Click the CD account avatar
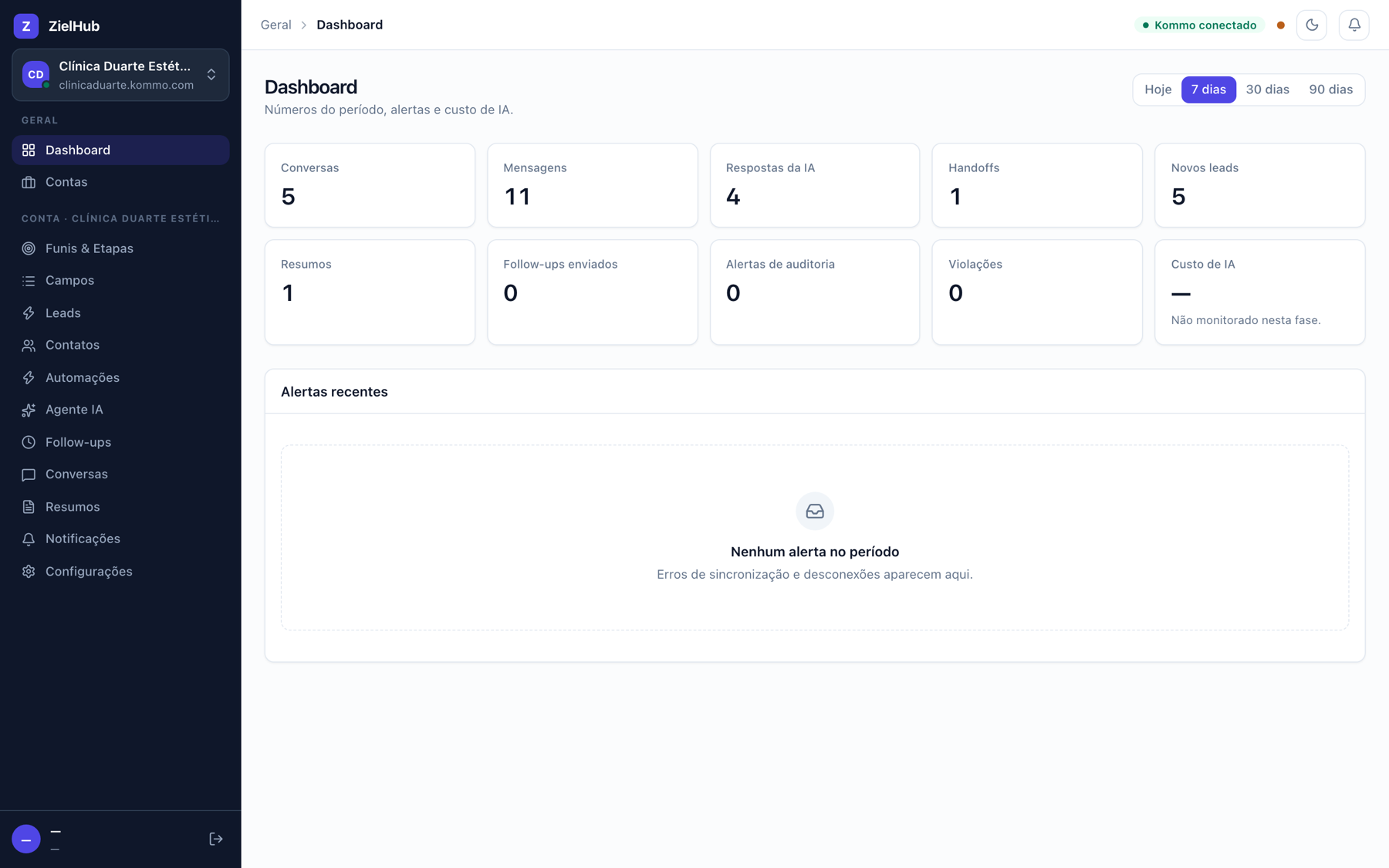Image resolution: width=1389 pixels, height=868 pixels. (x=35, y=75)
